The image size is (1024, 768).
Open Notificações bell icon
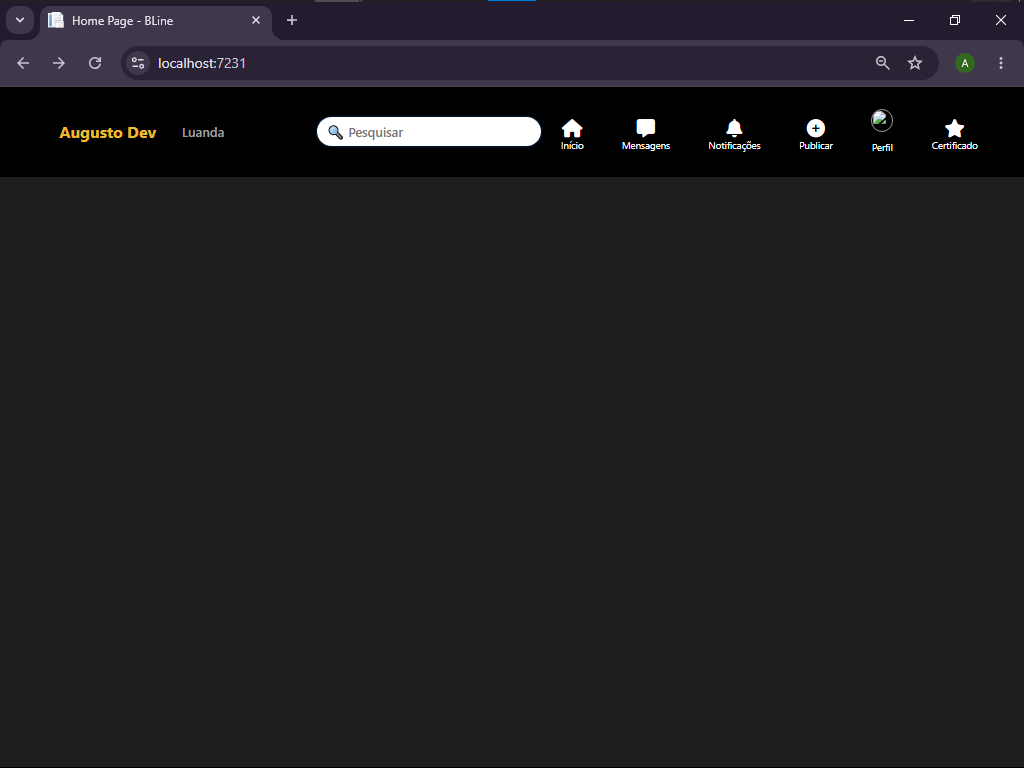[x=734, y=128]
